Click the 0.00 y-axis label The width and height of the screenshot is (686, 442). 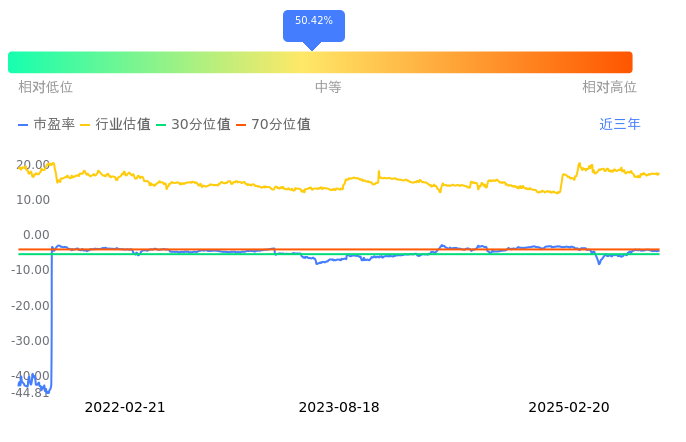pyautogui.click(x=38, y=235)
